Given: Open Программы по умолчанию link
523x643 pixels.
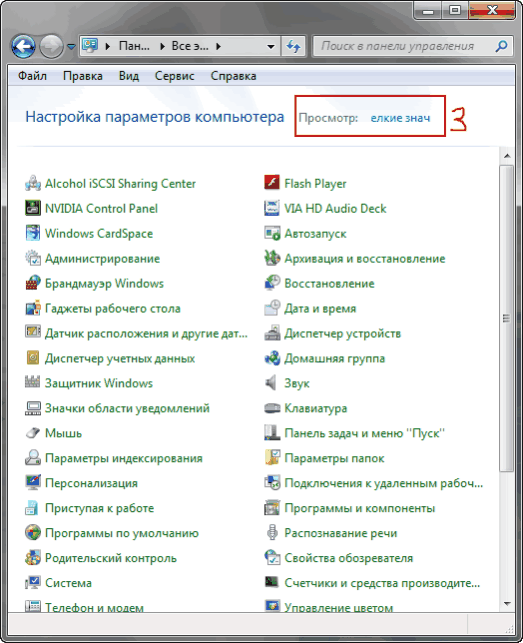Looking at the screenshot, I should (122, 533).
